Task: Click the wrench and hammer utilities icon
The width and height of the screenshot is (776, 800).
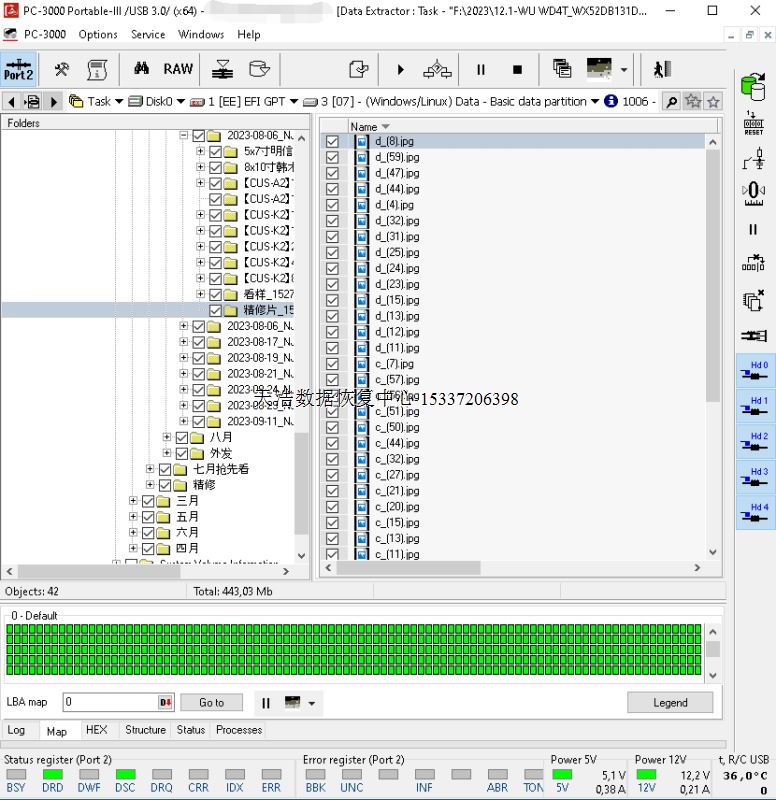Action: pos(62,69)
